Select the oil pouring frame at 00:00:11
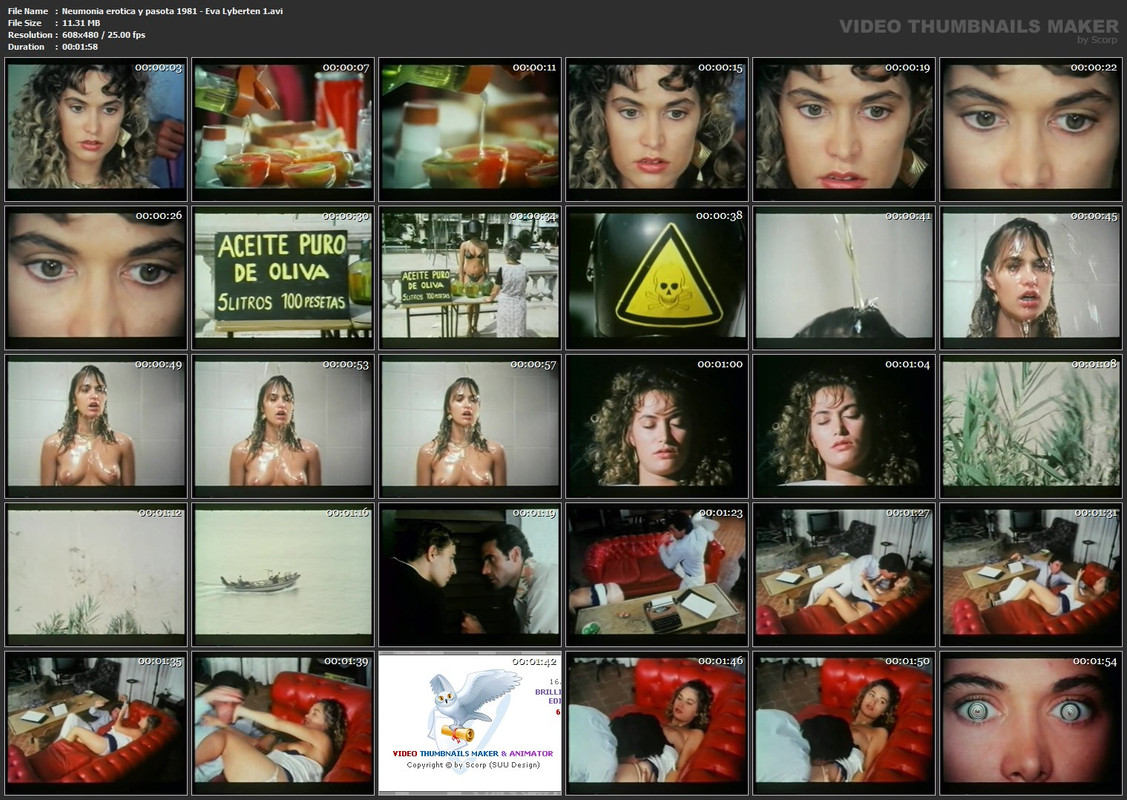This screenshot has height=800, width=1127. (469, 129)
